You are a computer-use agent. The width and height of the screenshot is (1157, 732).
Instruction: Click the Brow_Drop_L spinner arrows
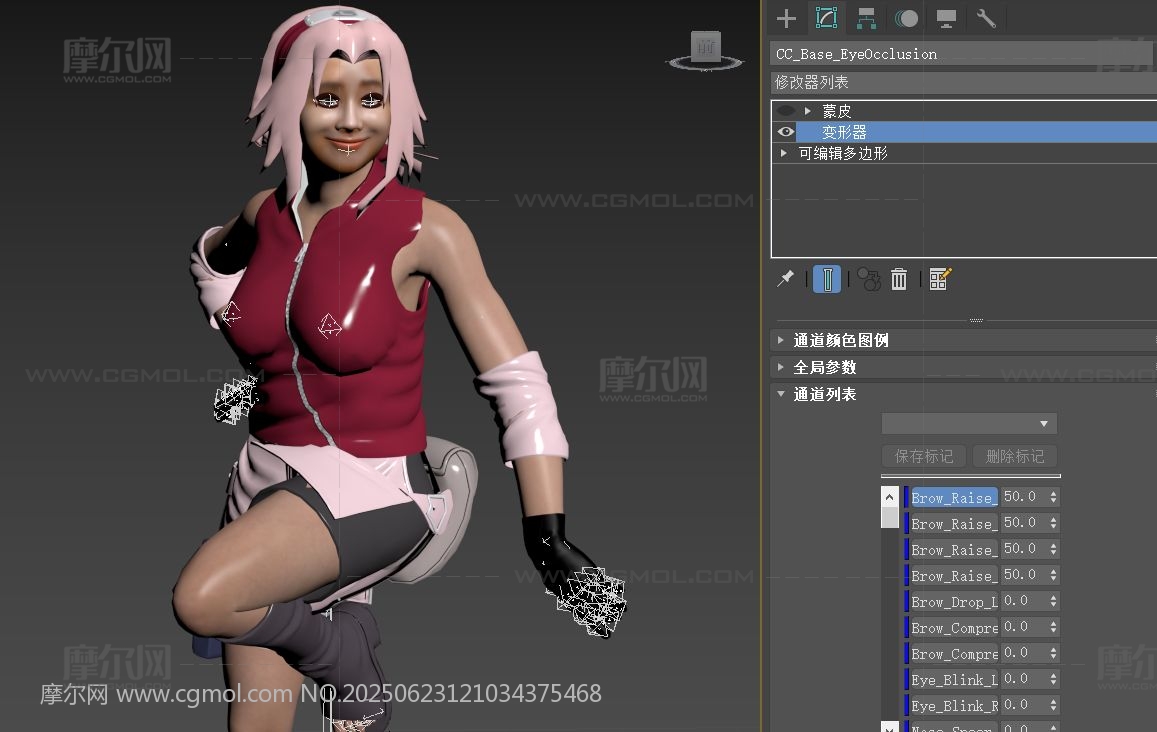point(1054,601)
